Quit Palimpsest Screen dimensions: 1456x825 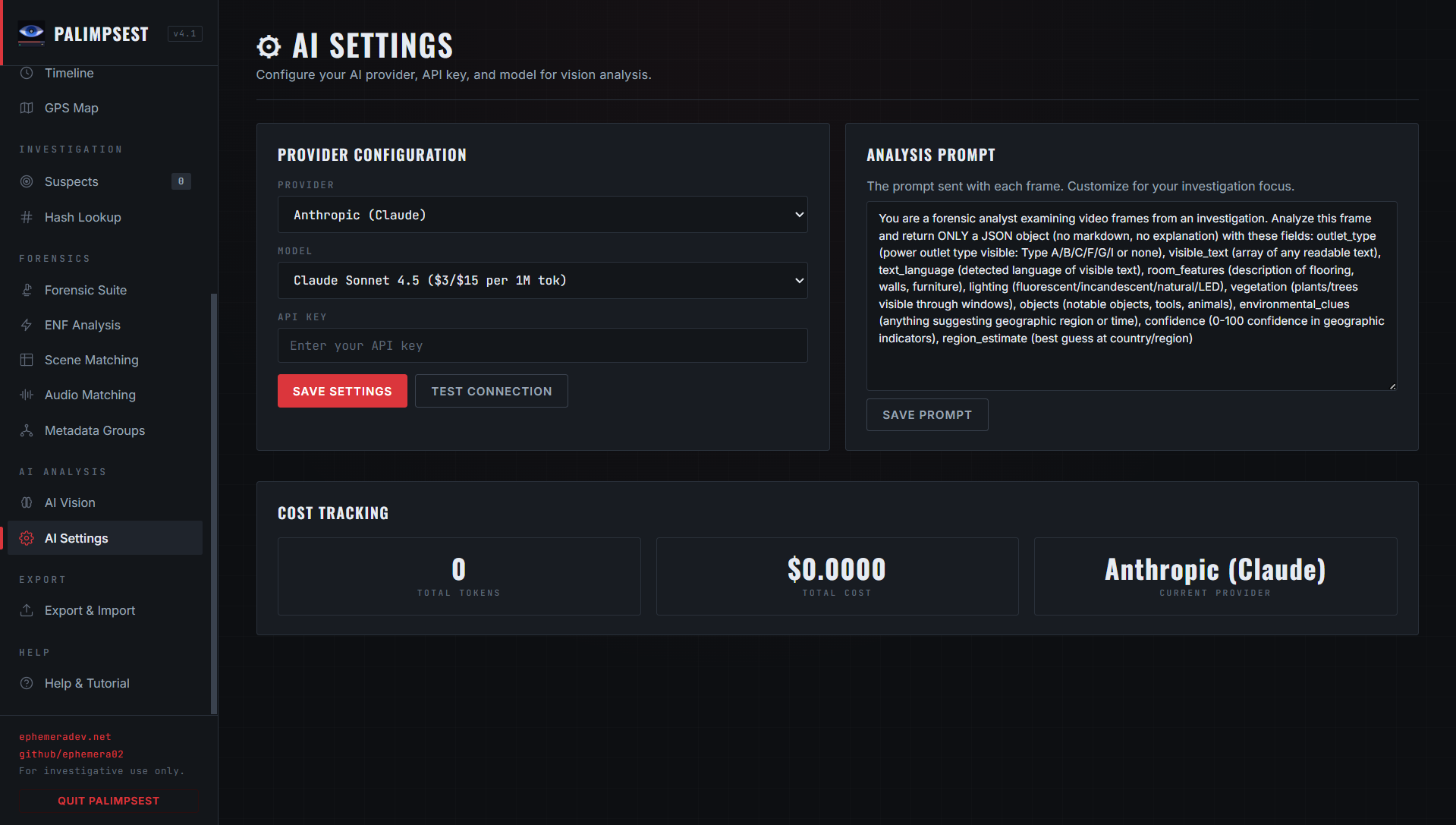point(108,801)
